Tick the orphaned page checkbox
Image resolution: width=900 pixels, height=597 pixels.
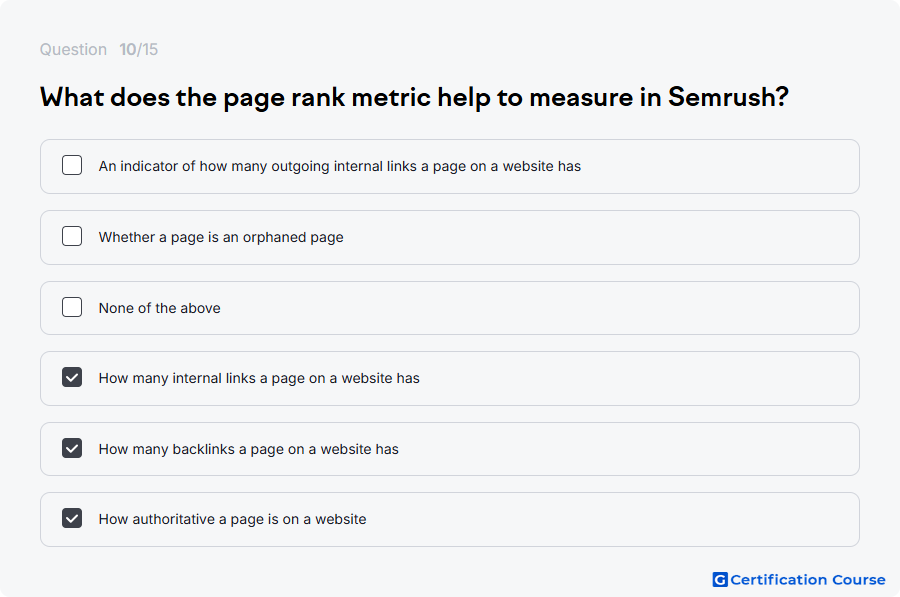(x=72, y=236)
